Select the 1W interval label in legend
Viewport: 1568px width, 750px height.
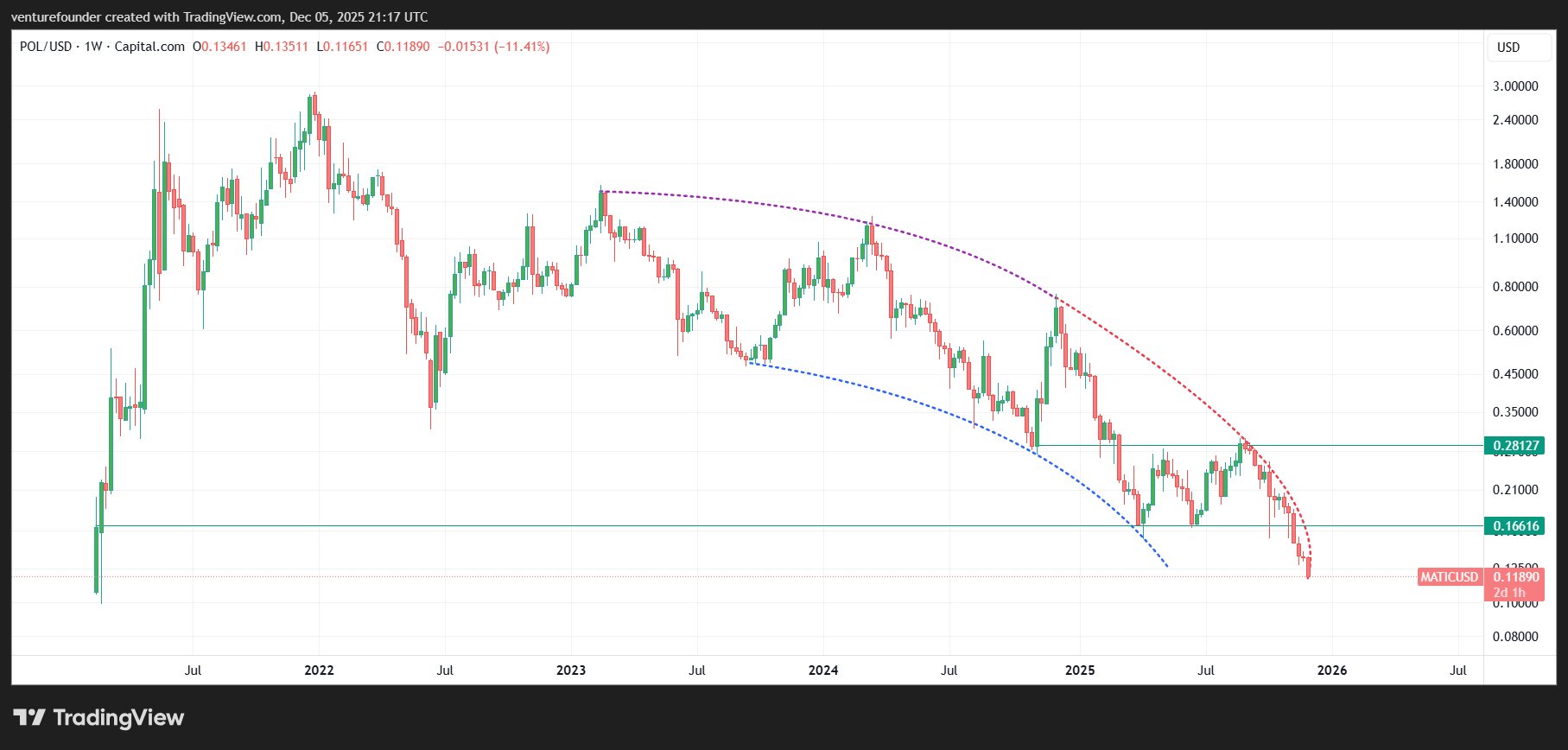tap(93, 47)
